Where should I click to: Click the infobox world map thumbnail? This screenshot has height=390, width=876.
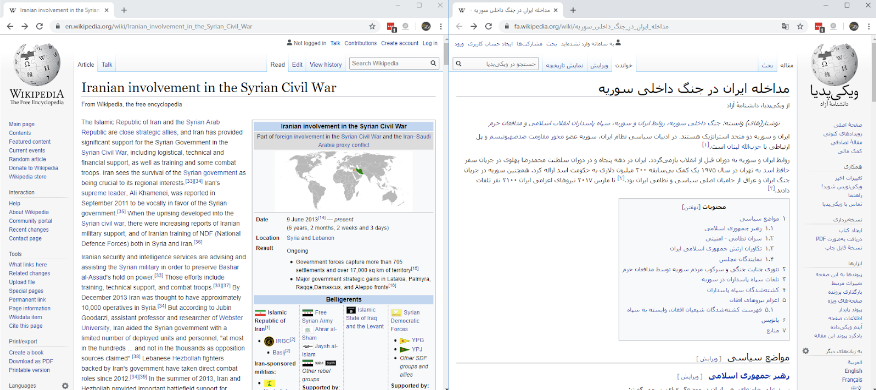coord(343,180)
